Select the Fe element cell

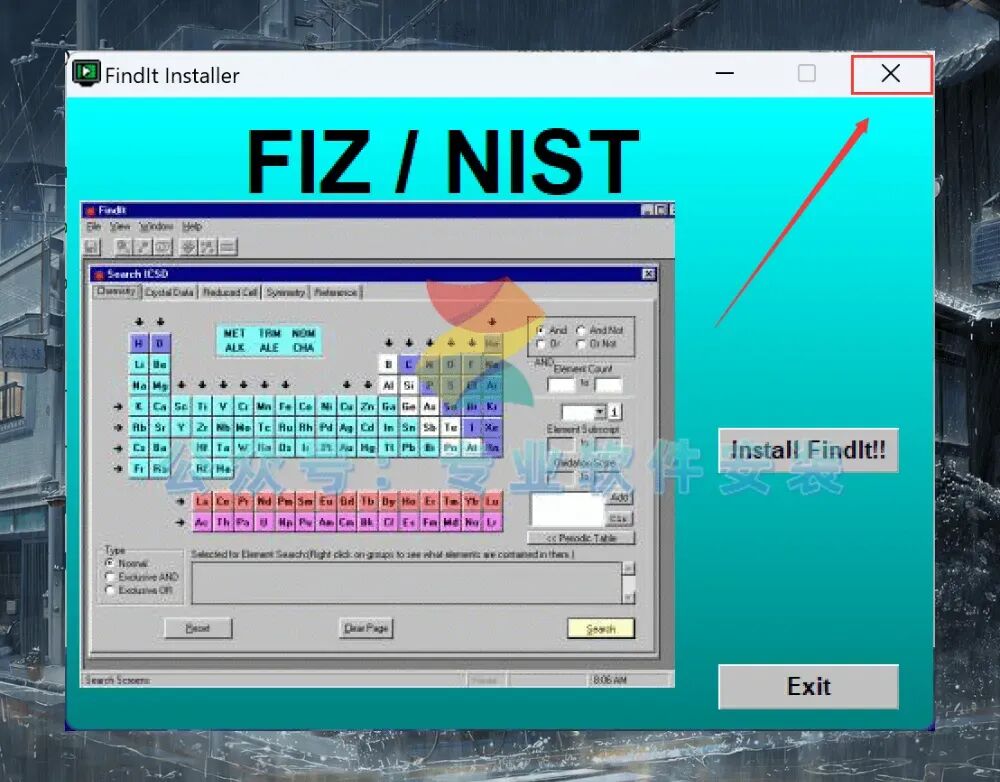coord(285,406)
